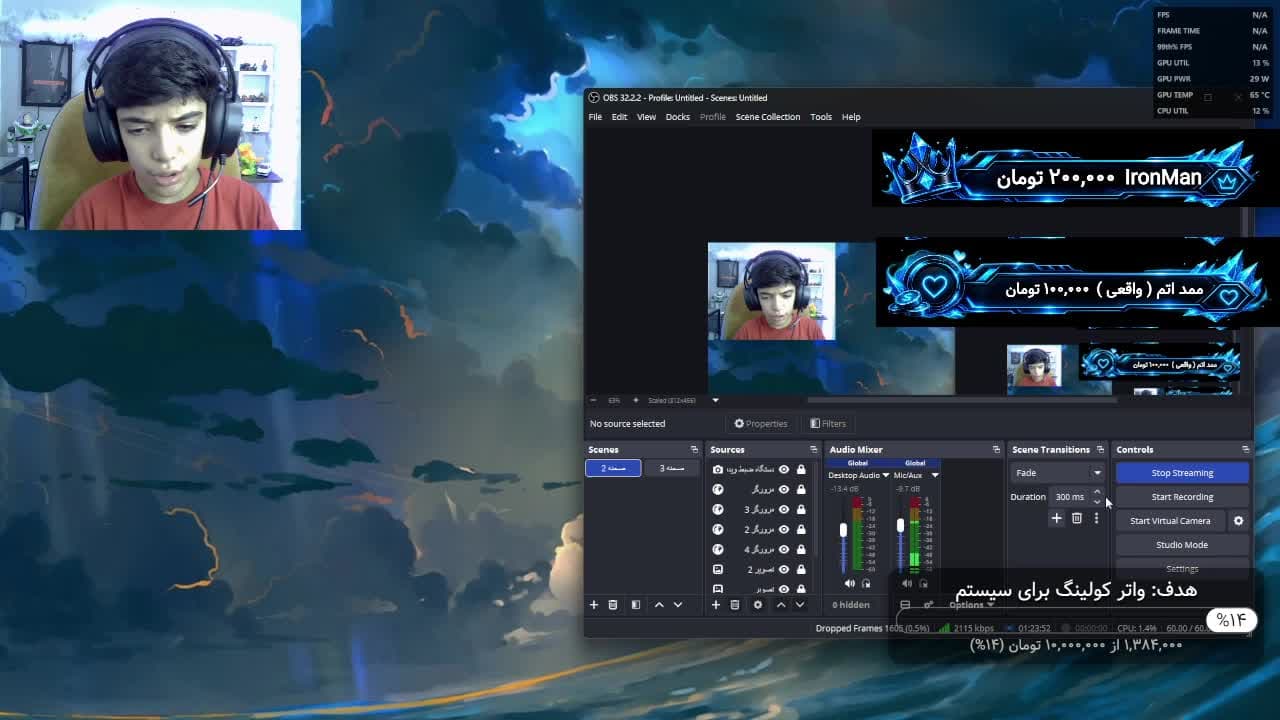Click Start Recording button

click(1182, 497)
